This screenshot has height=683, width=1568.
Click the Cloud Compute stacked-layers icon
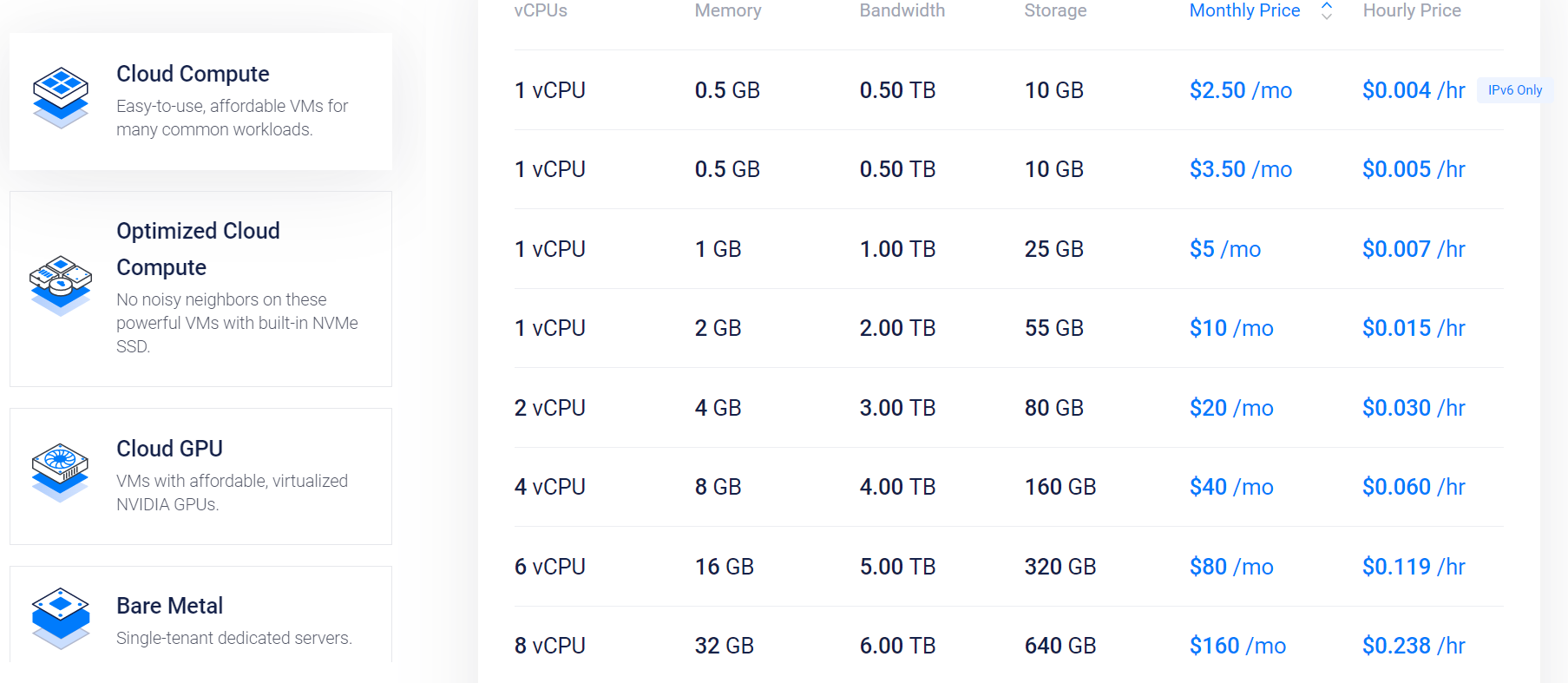pyautogui.click(x=61, y=98)
